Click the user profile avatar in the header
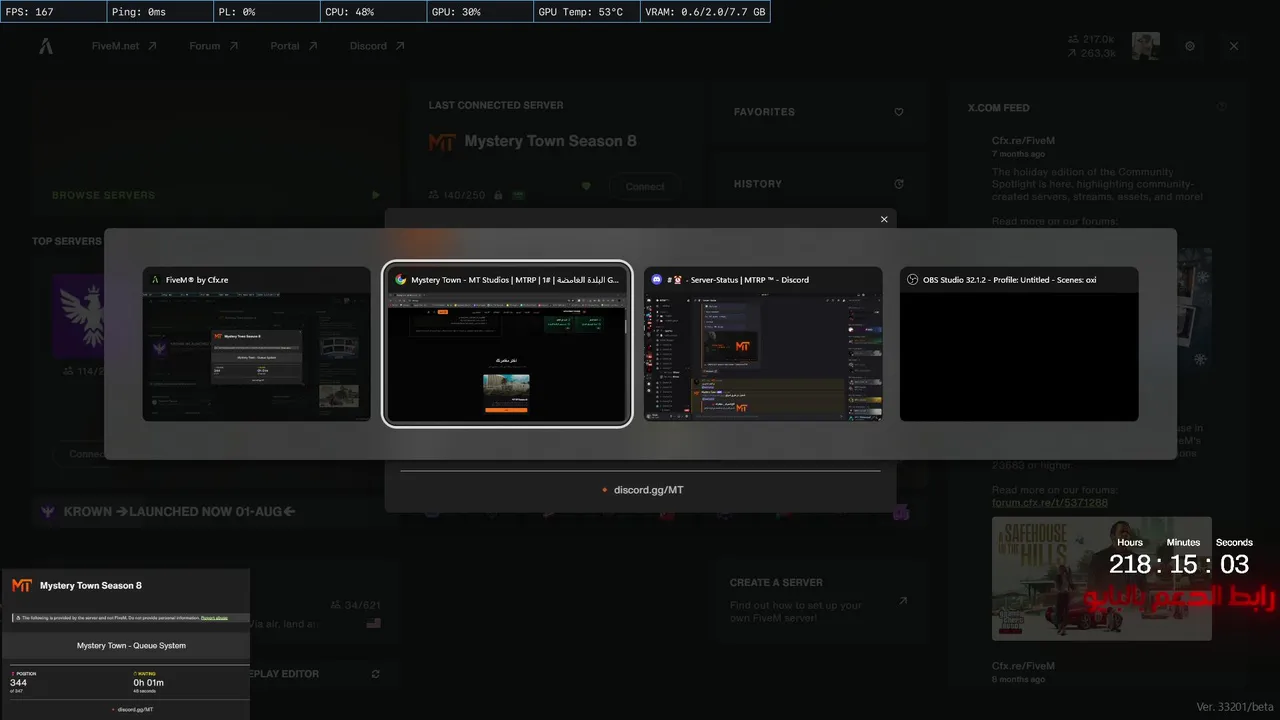 (x=1145, y=46)
